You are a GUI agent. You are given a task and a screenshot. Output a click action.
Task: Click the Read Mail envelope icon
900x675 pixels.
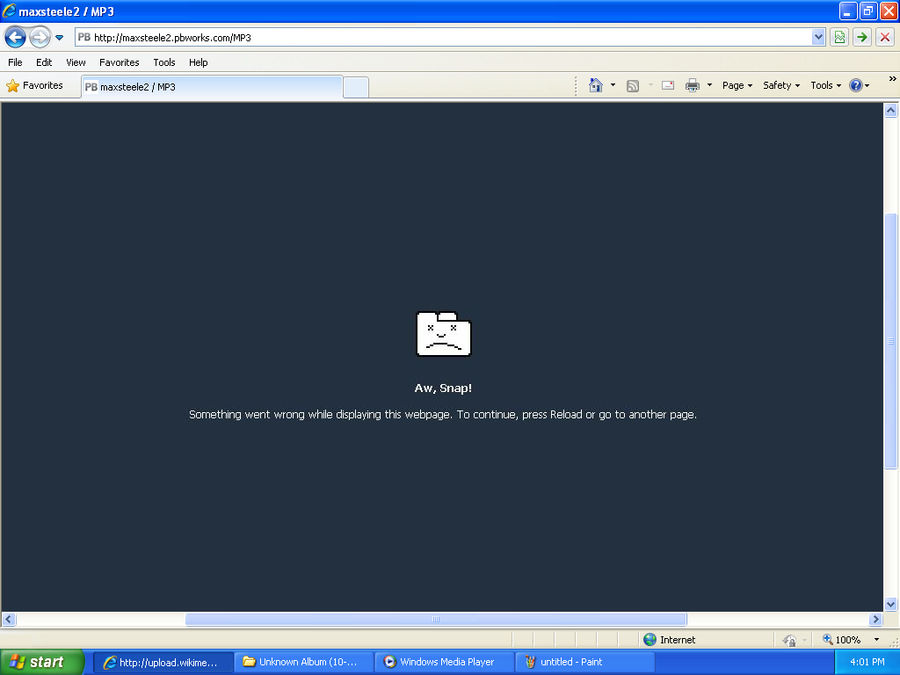(668, 86)
